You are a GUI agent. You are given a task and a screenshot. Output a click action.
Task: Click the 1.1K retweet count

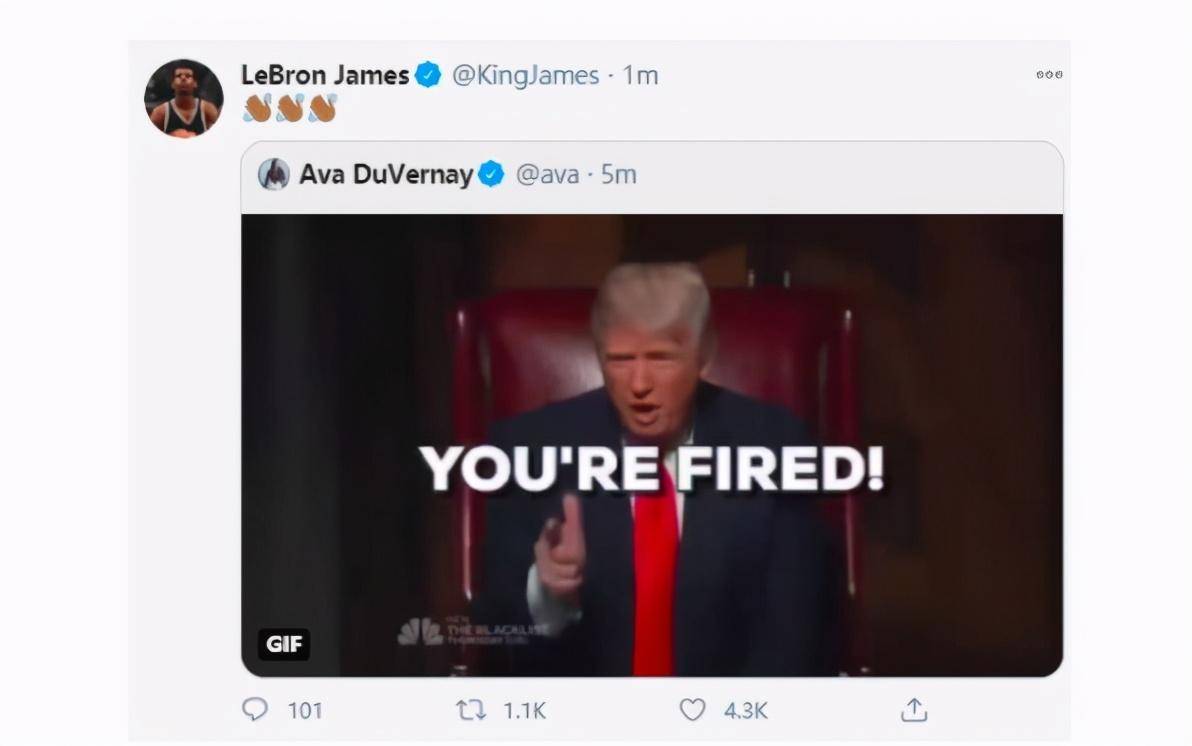click(525, 710)
